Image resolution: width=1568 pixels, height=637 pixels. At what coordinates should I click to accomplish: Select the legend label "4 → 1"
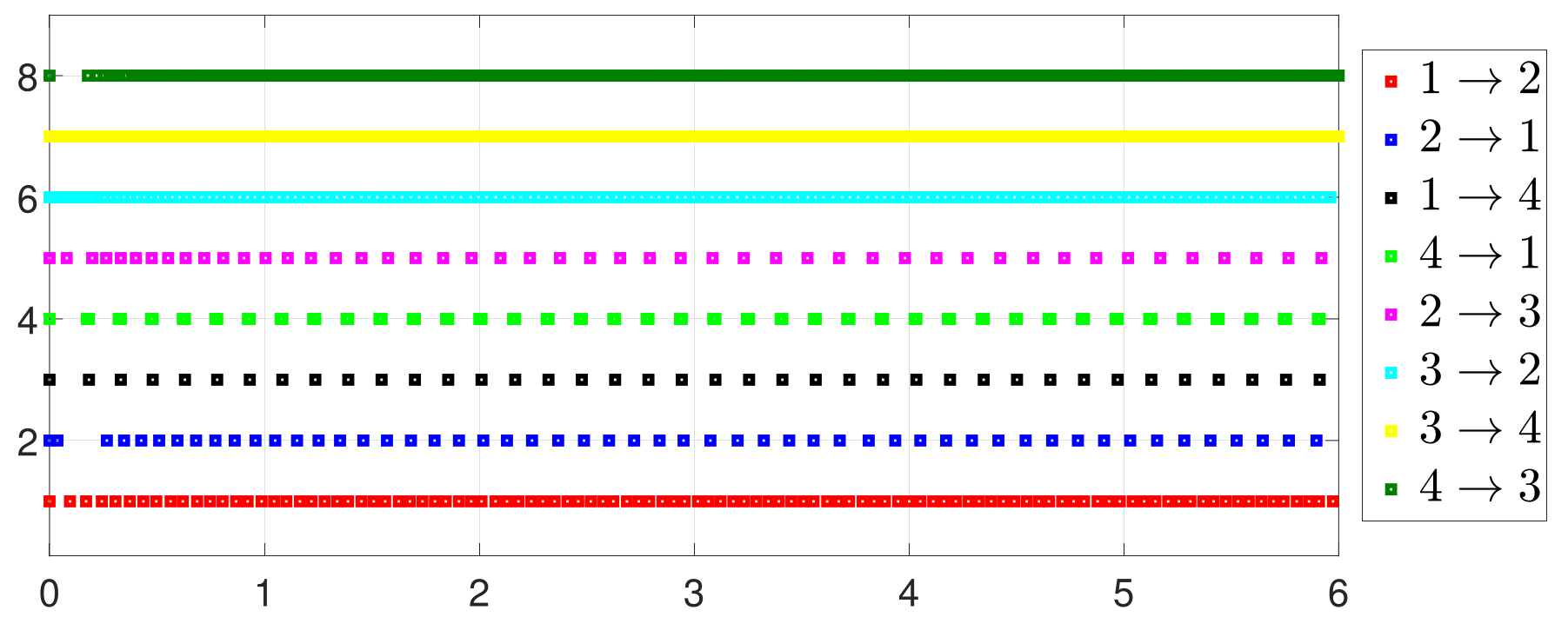click(x=1480, y=253)
